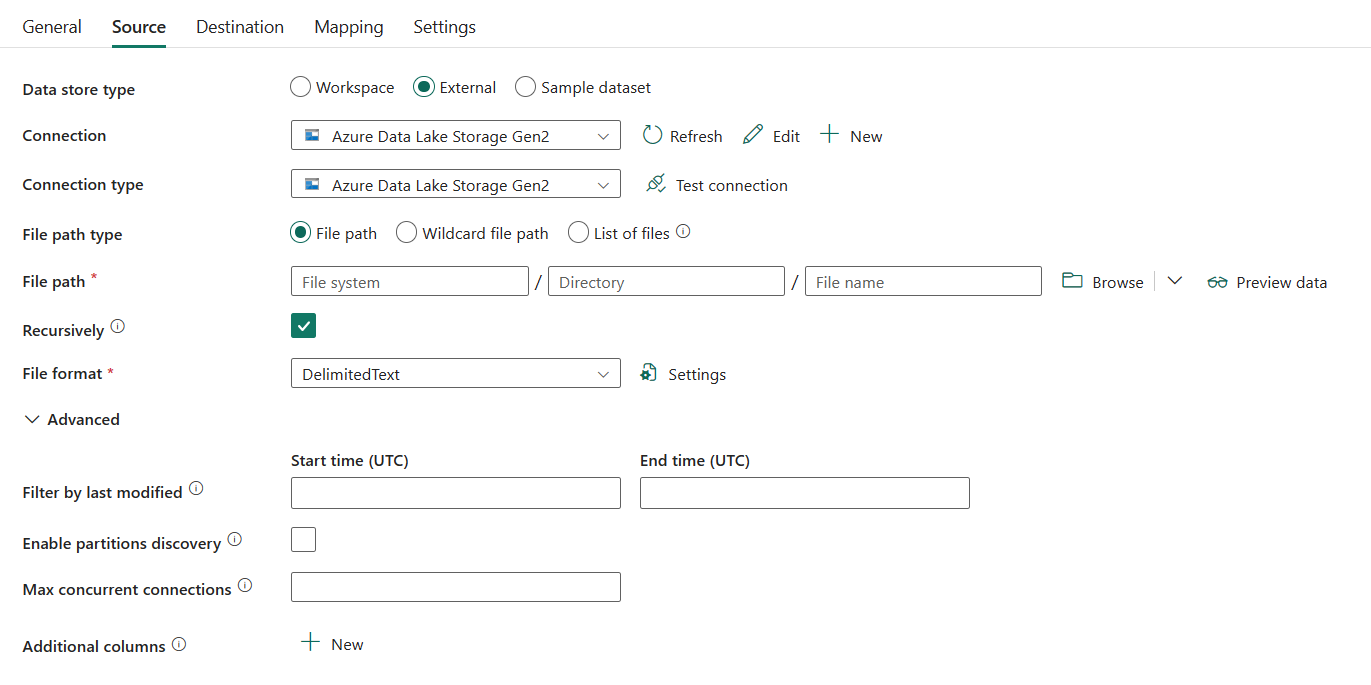Add New additional column
Viewport: 1371px width, 685px height.
click(x=333, y=644)
